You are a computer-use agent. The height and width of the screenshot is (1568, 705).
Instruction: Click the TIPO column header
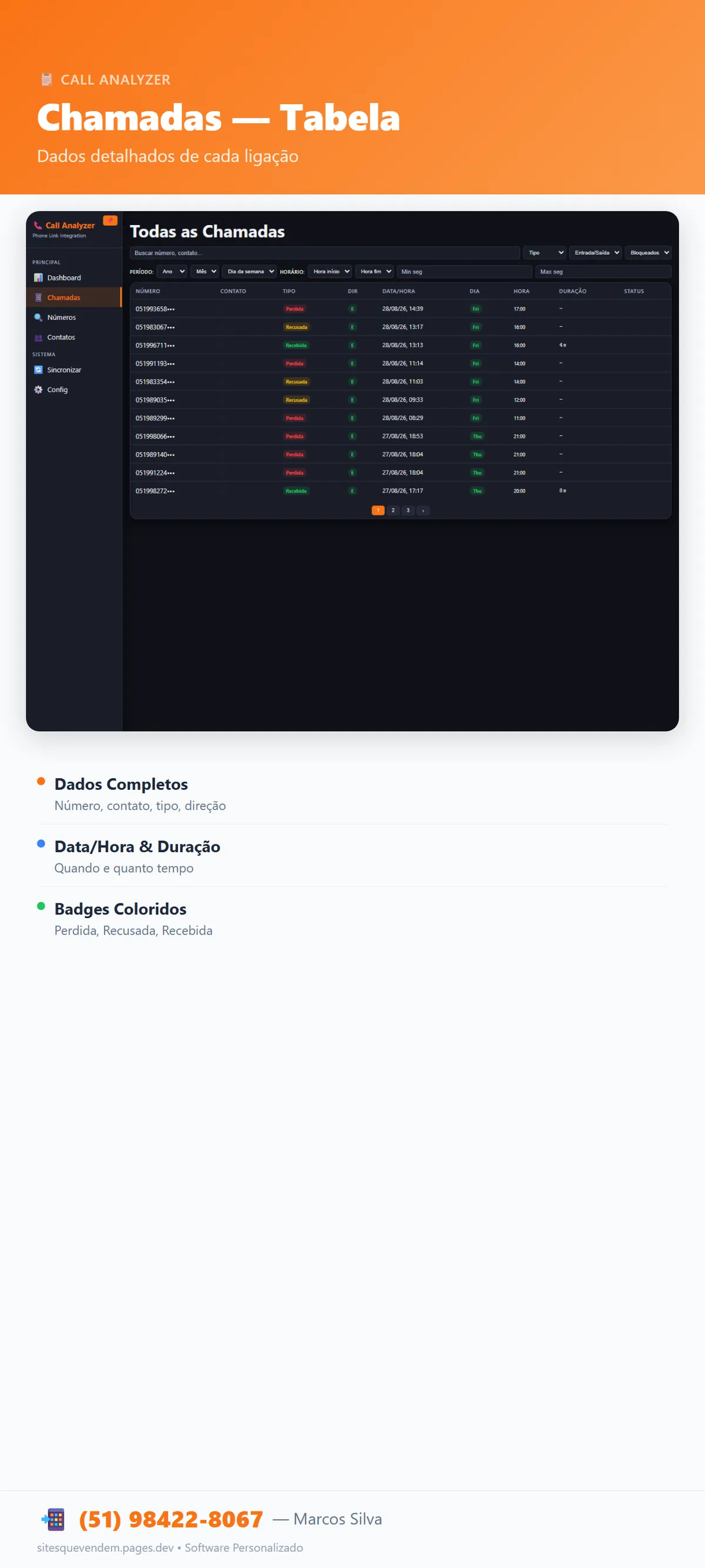289,291
